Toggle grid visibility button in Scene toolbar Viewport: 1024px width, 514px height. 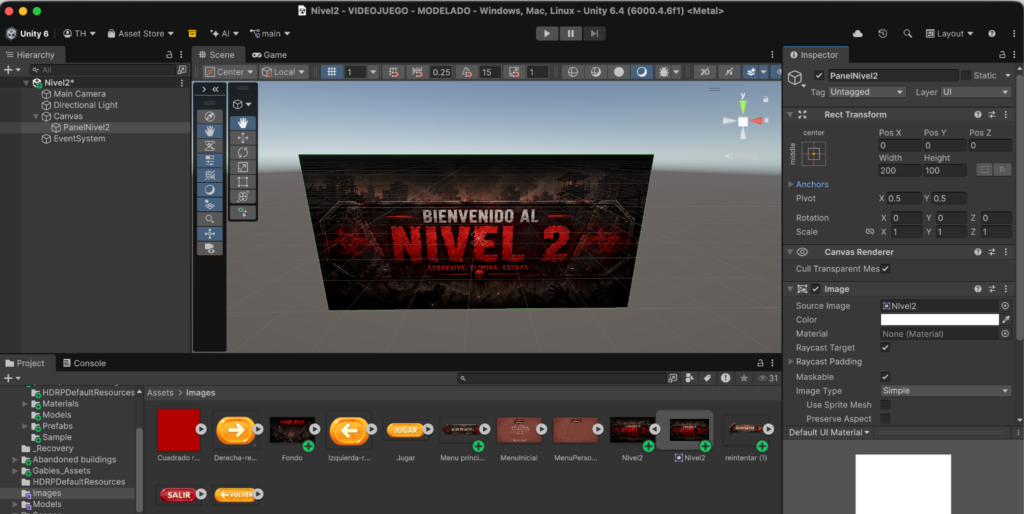click(x=332, y=72)
